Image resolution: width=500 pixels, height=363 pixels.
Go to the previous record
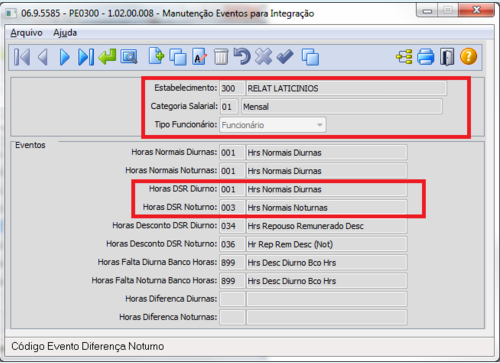click(43, 57)
